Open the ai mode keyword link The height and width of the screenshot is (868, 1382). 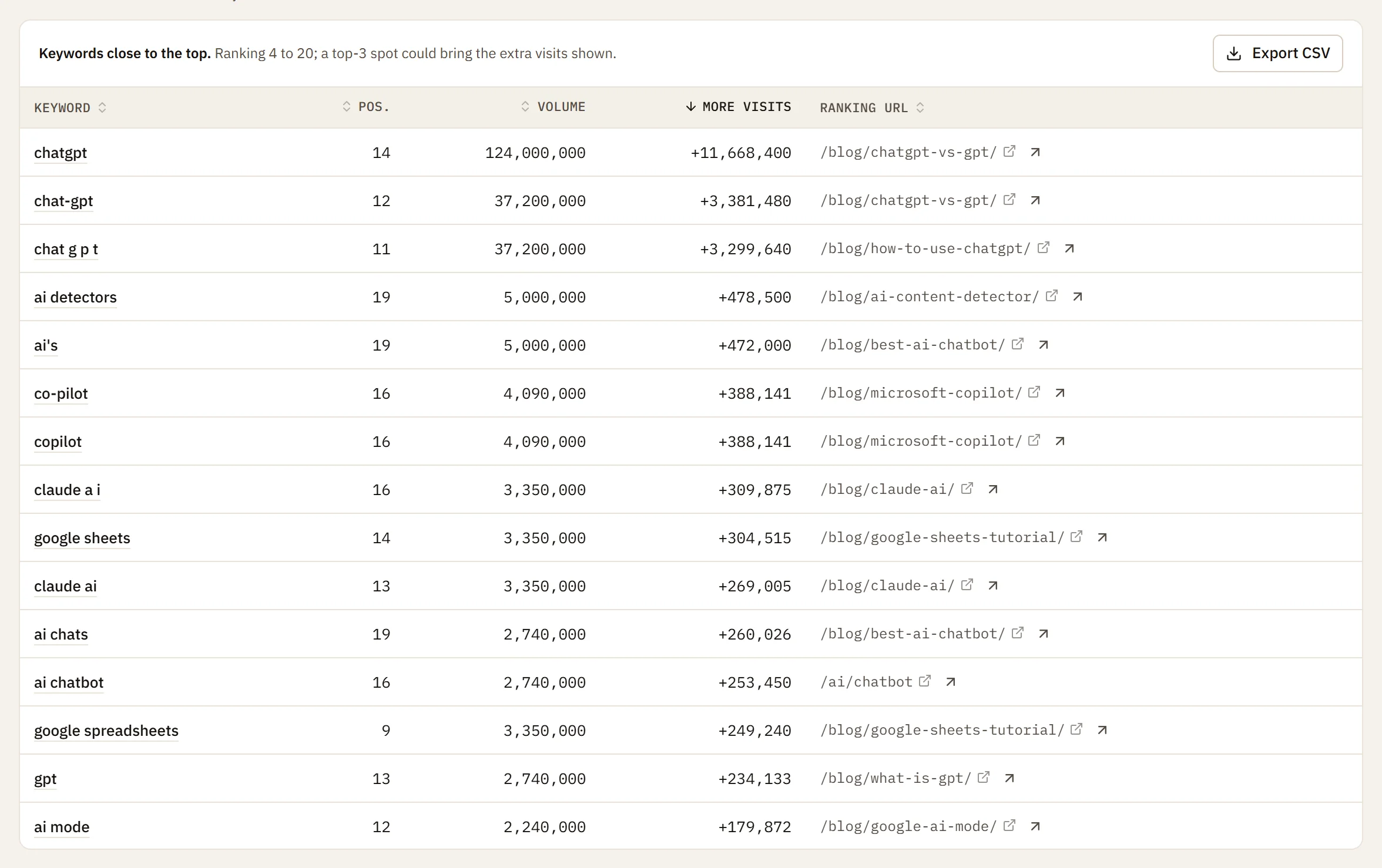point(62,827)
